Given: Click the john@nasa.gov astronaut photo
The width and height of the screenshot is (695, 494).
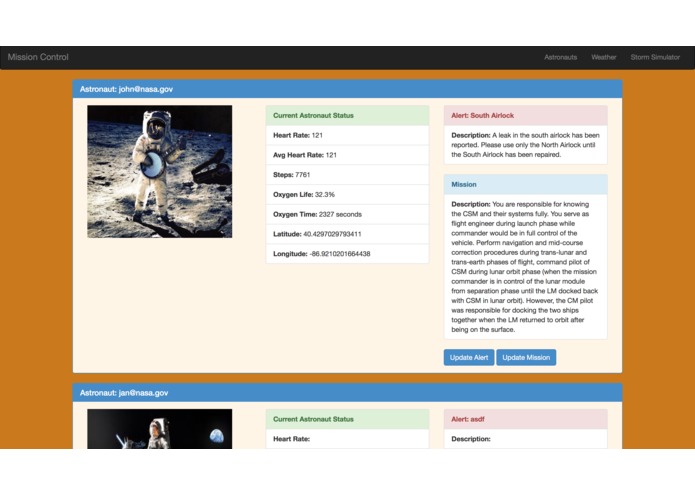Looking at the screenshot, I should (160, 171).
